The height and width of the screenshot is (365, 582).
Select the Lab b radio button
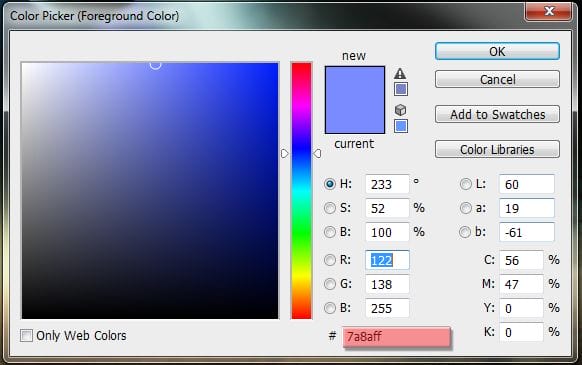tap(465, 232)
